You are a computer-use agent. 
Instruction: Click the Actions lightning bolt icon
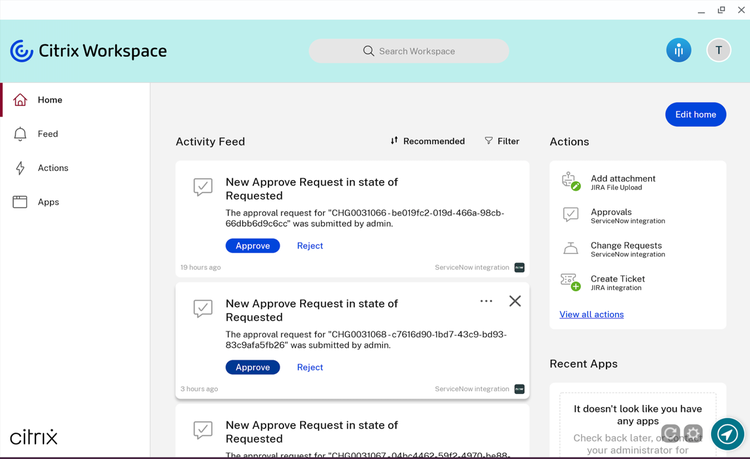tap(20, 168)
